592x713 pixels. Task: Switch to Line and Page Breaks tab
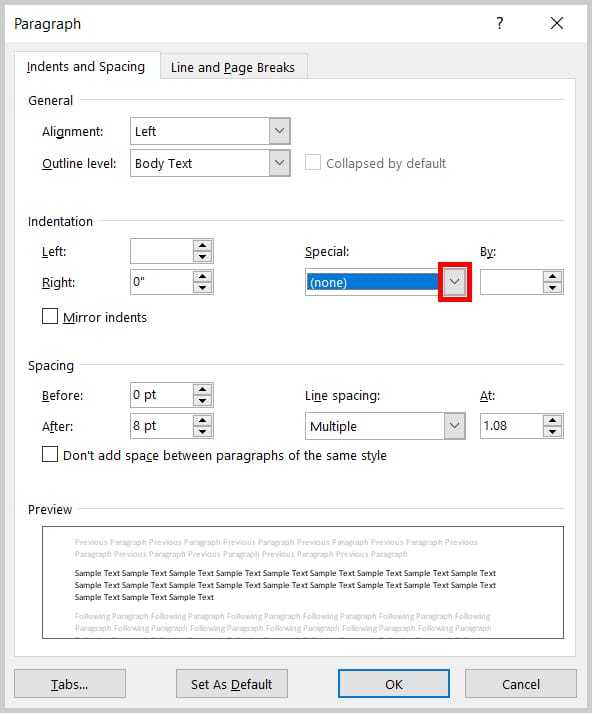click(233, 67)
